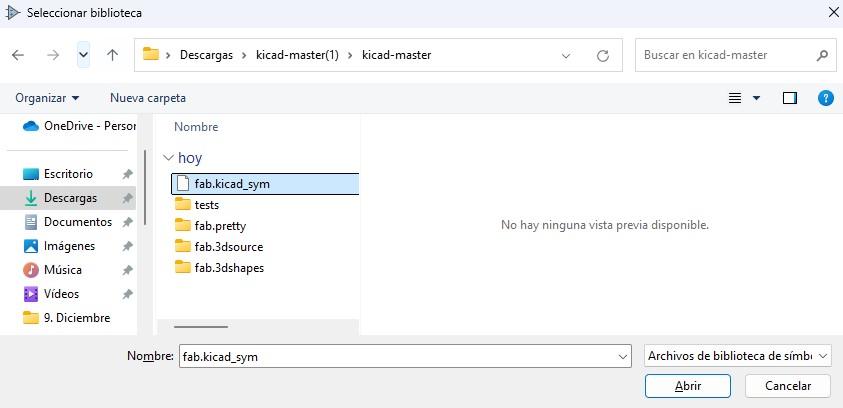This screenshot has width=843, height=408.
Task: Select the fab.3dshapes folder
Action: point(228,268)
